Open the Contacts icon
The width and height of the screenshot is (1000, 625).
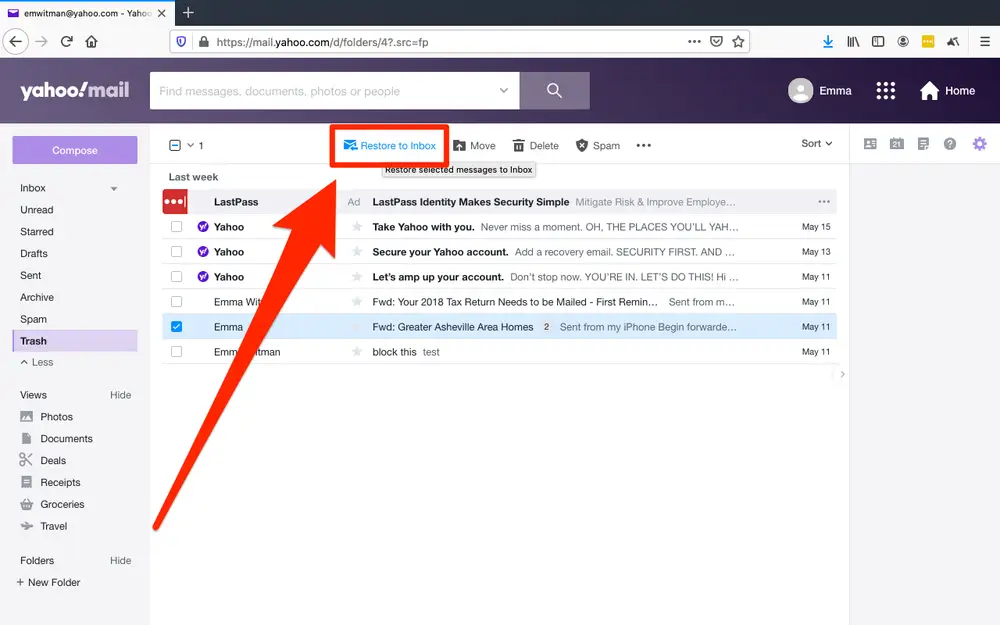coord(870,143)
